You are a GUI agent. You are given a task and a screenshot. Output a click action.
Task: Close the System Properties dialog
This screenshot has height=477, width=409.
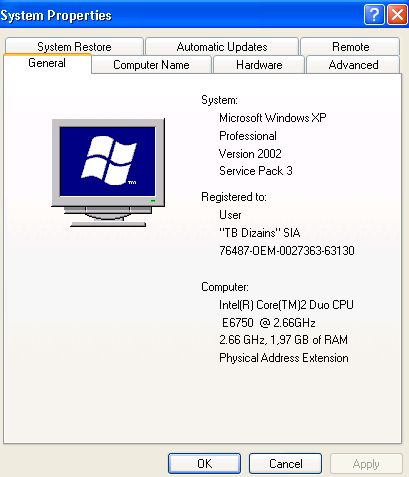coord(397,15)
